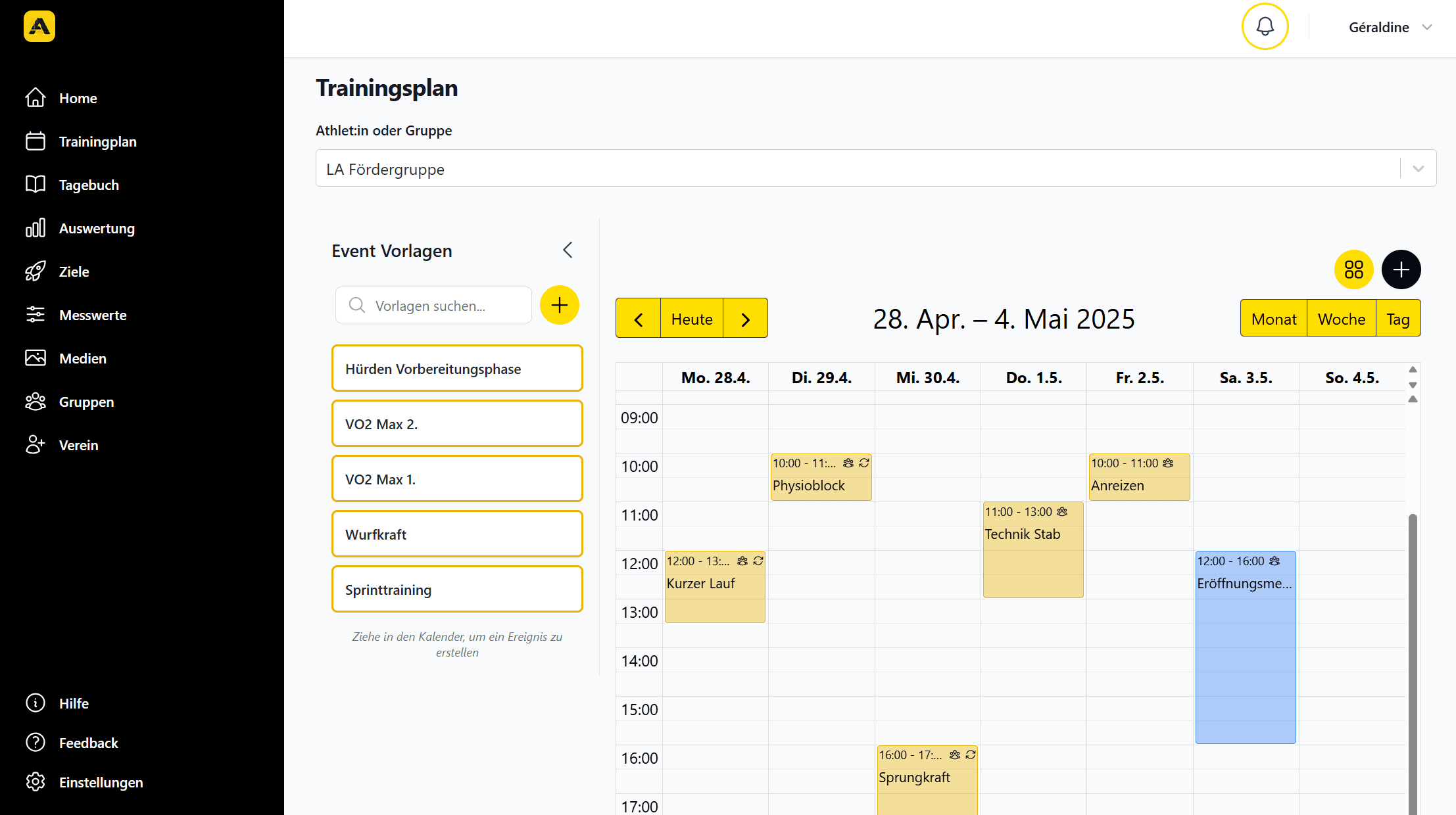
Task: Focus the Vorlagen suchen input field
Action: tap(433, 305)
